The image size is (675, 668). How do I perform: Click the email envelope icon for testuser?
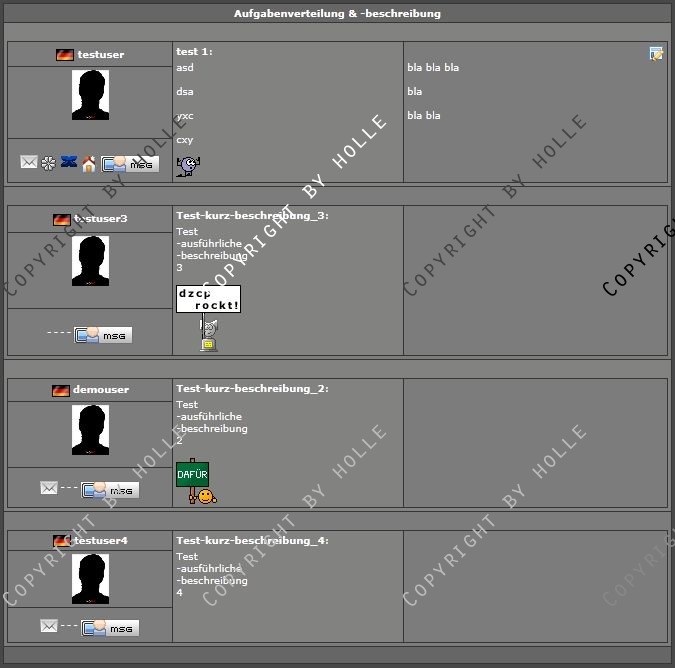coord(29,163)
